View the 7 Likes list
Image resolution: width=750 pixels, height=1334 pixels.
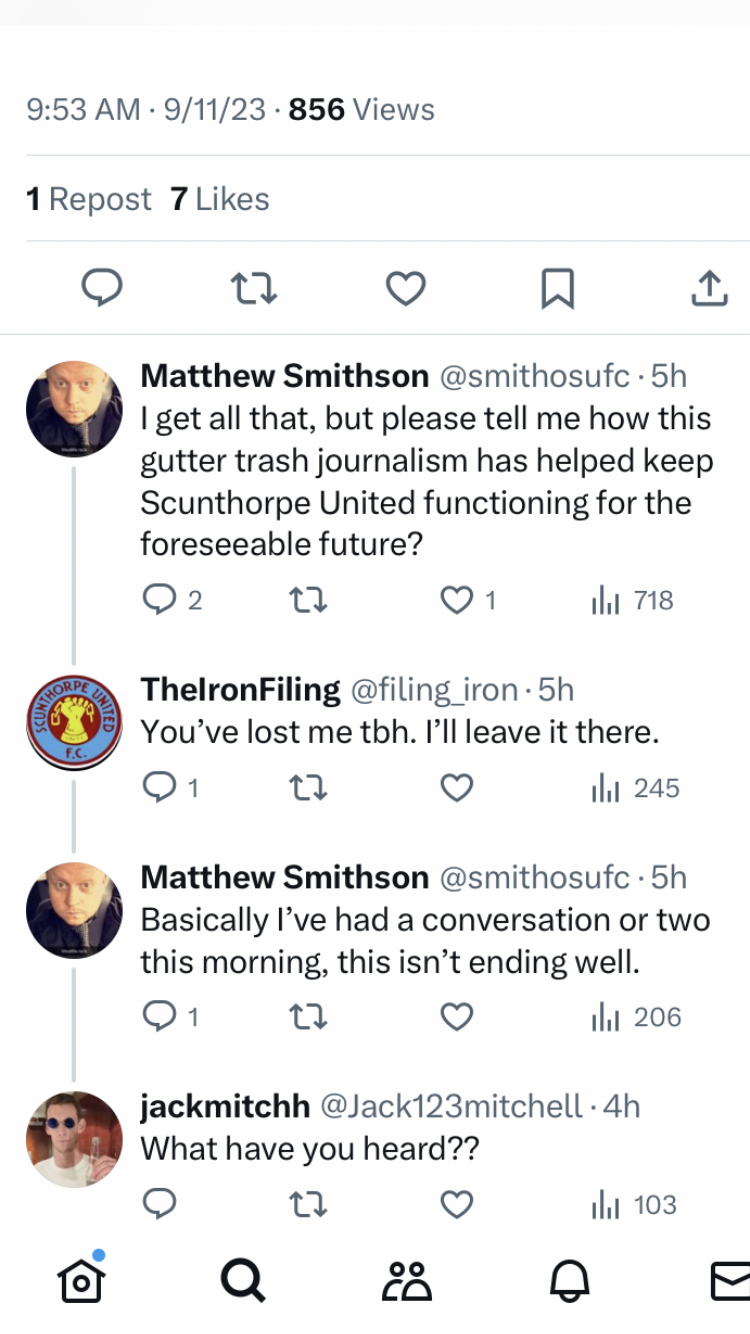tap(220, 199)
